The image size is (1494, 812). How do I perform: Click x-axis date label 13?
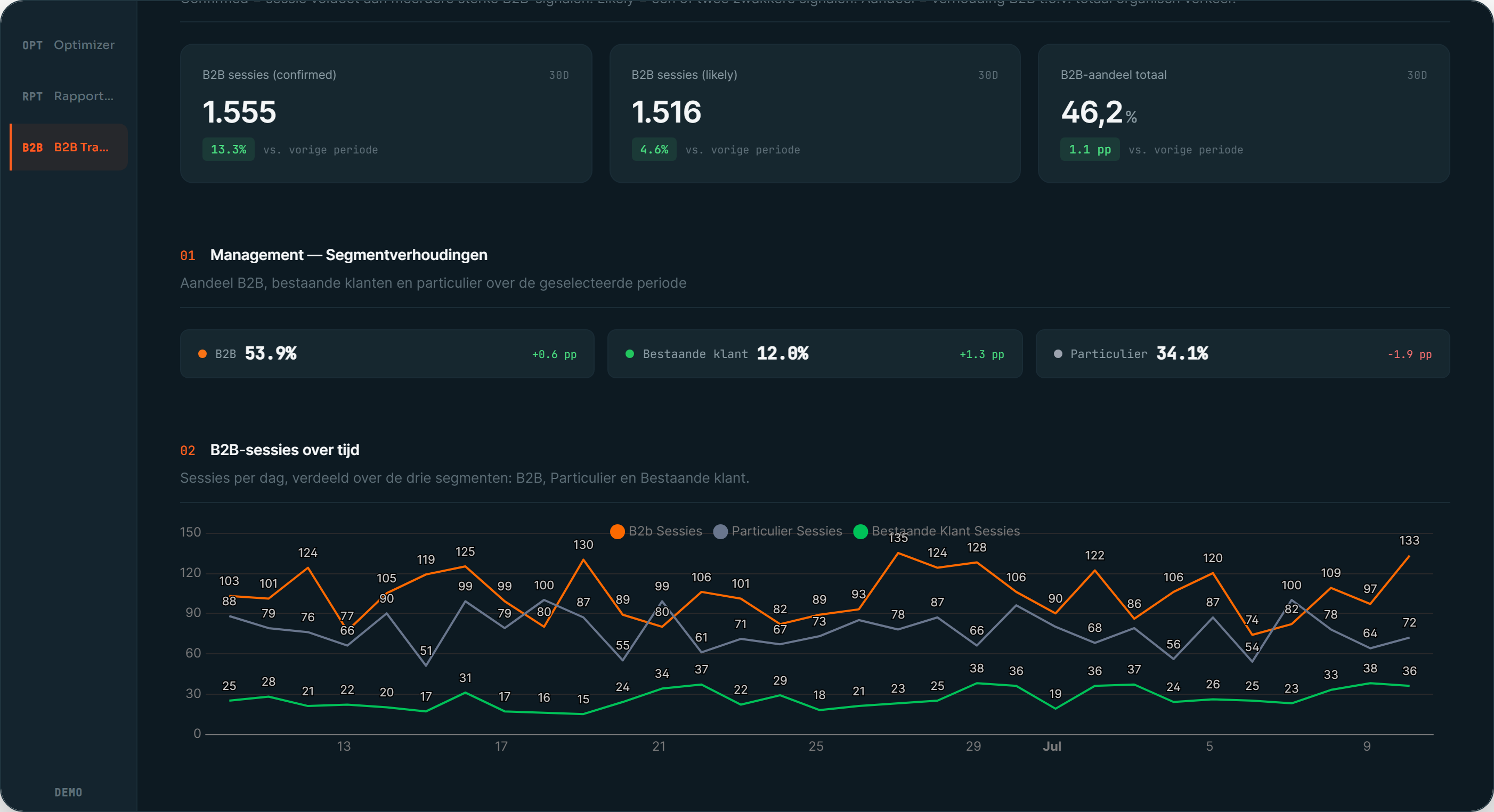click(344, 746)
